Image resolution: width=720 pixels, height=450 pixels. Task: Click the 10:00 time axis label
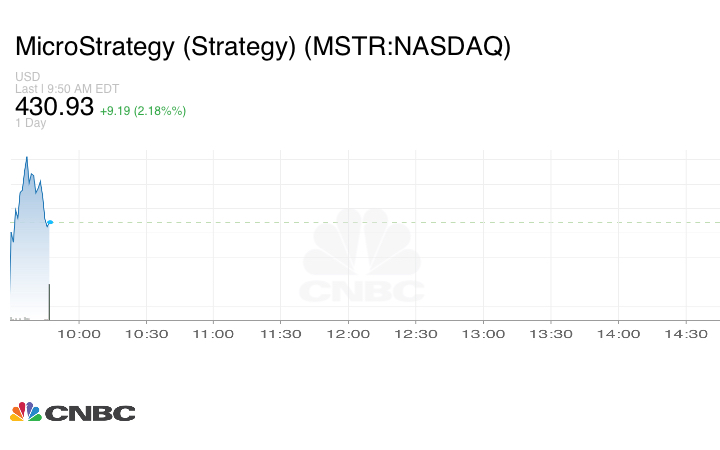[x=79, y=334]
